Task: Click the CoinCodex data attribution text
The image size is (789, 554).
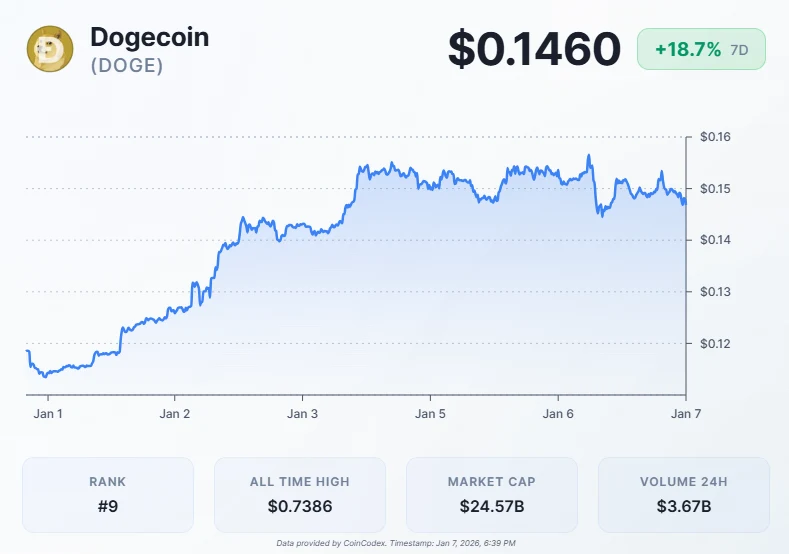Action: (395, 543)
